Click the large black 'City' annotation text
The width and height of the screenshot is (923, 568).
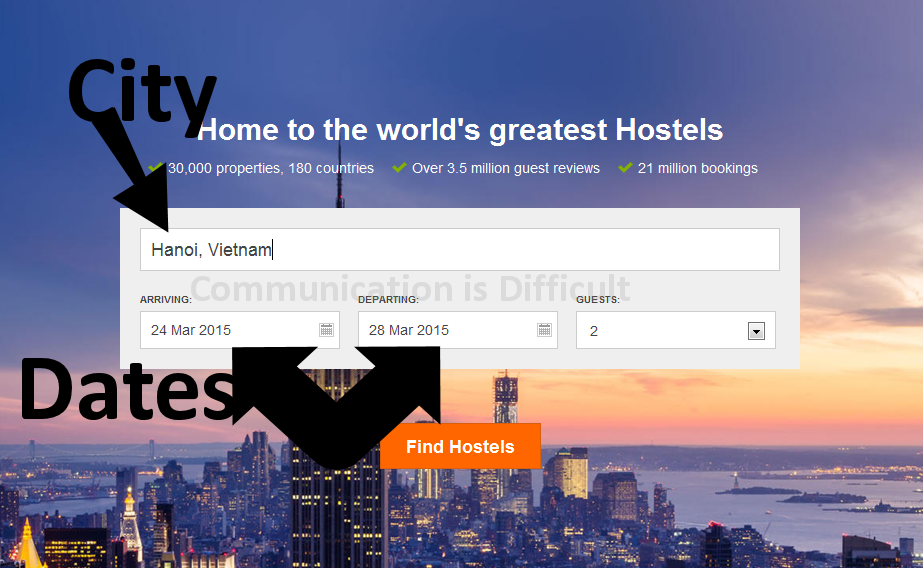(142, 94)
